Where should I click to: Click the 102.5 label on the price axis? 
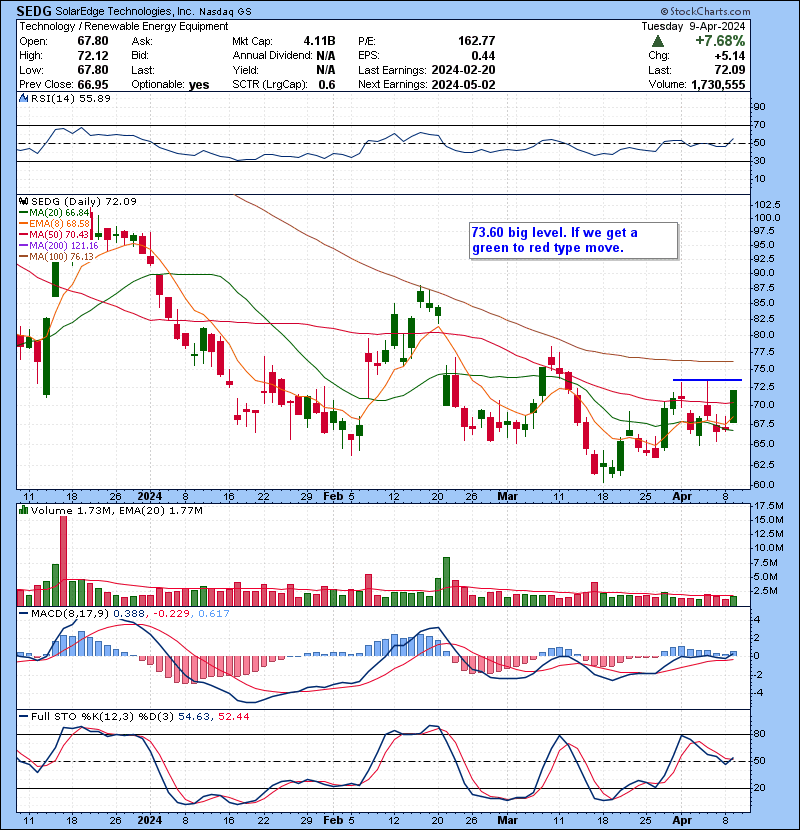click(767, 205)
